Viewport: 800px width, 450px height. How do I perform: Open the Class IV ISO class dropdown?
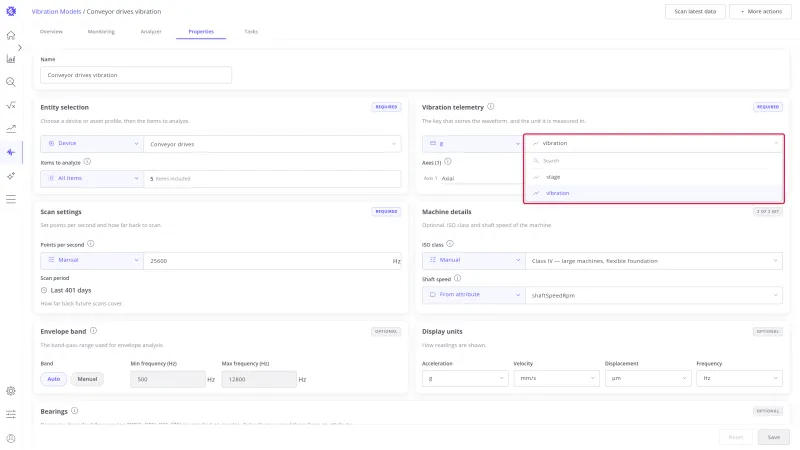click(x=654, y=261)
